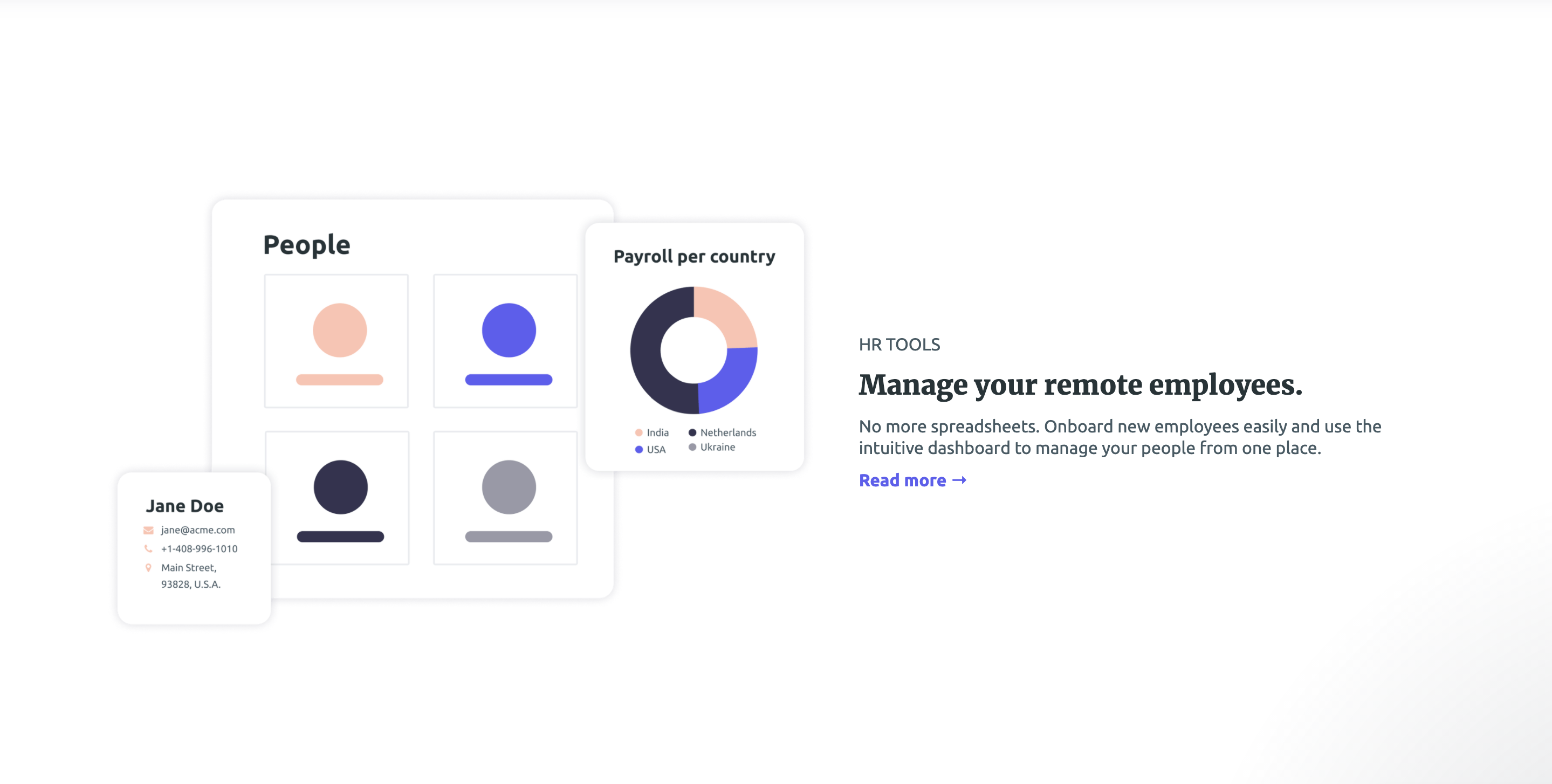The image size is (1552, 784).
Task: Select the gray avatar person card
Action: click(x=505, y=498)
